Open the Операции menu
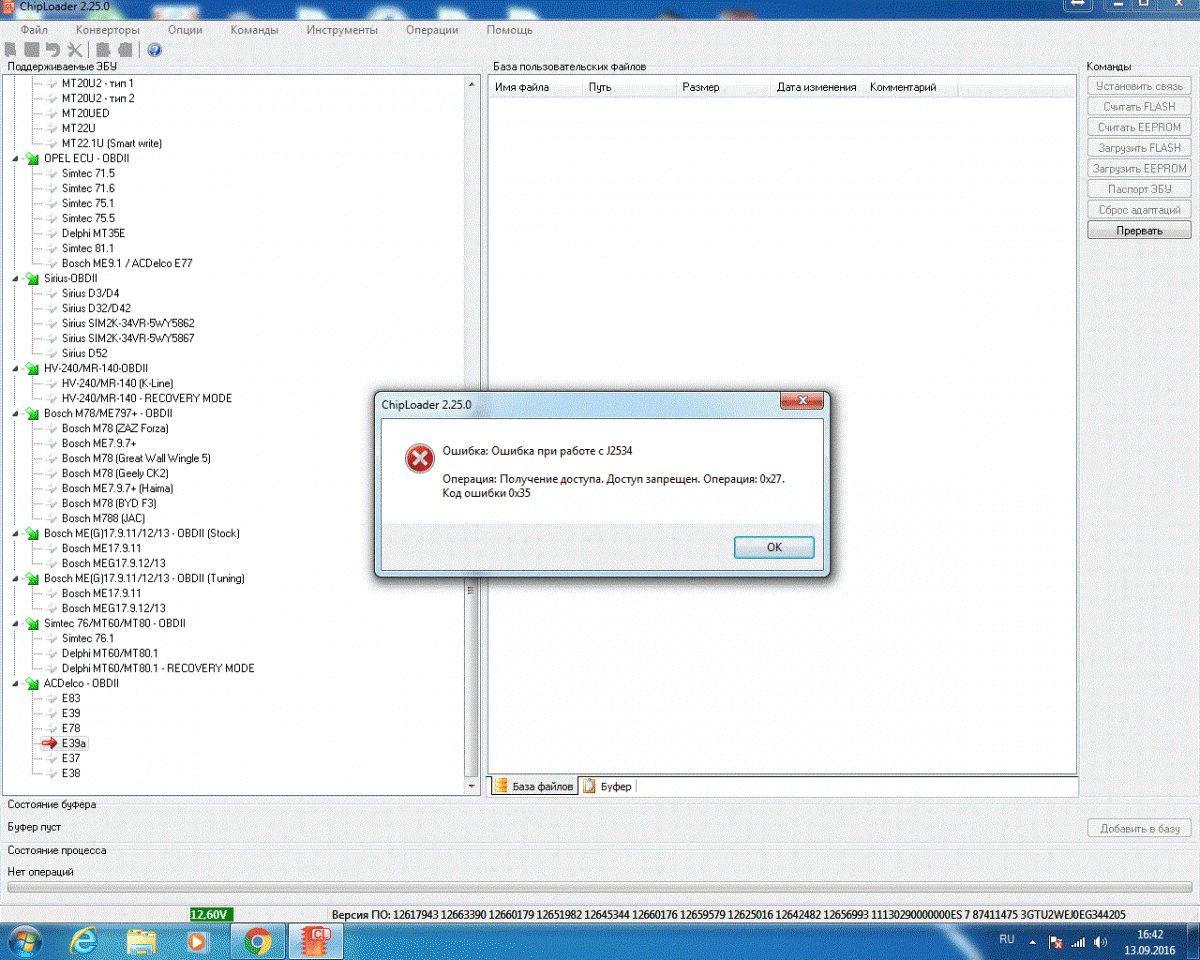This screenshot has height=960, width=1200. pyautogui.click(x=432, y=30)
